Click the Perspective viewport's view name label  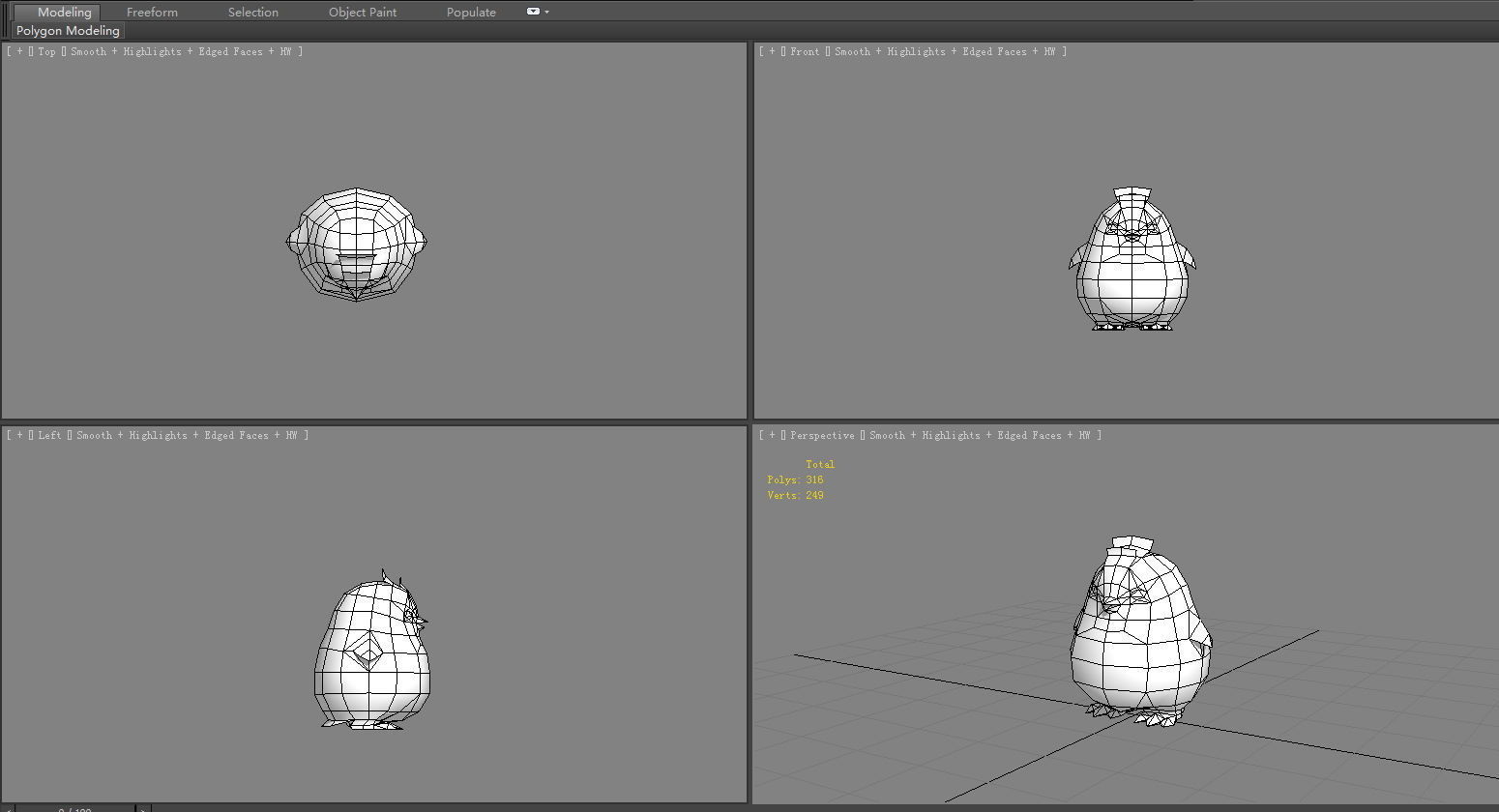click(822, 435)
